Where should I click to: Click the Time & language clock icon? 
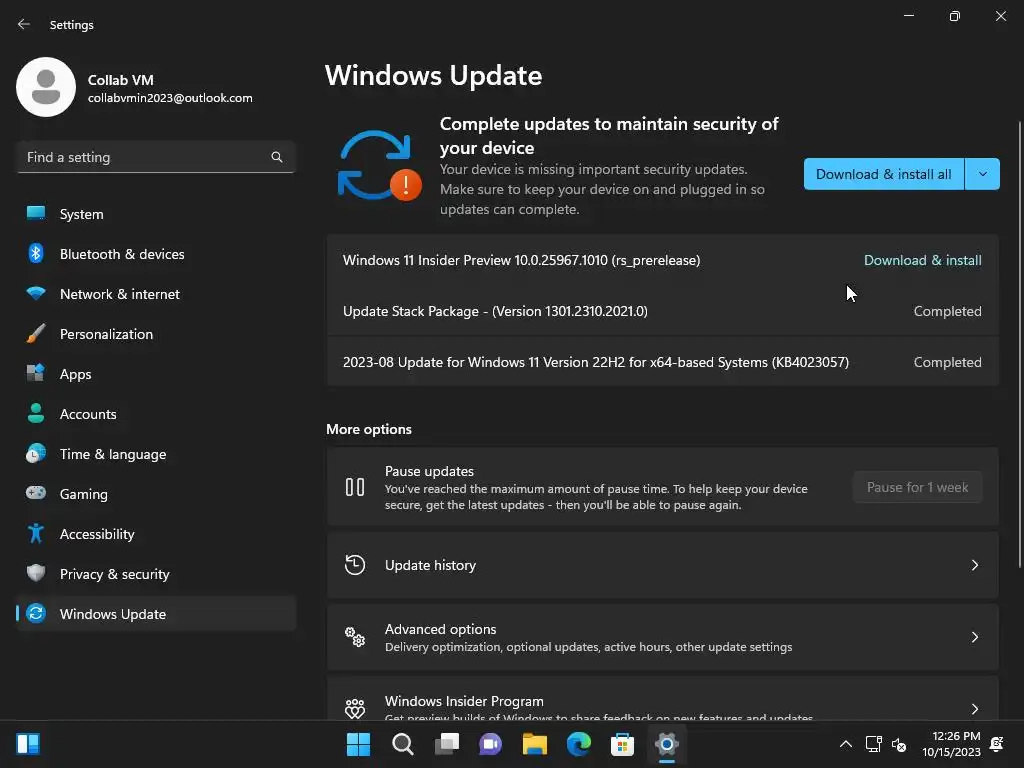point(36,453)
